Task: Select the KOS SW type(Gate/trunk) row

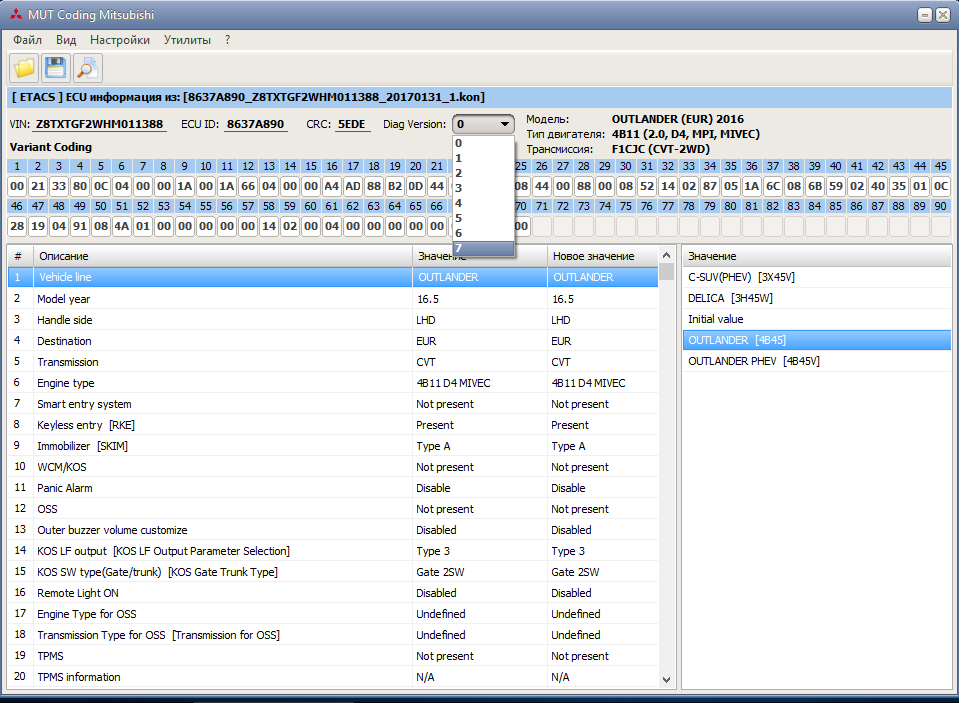Action: pyautogui.click(x=333, y=572)
